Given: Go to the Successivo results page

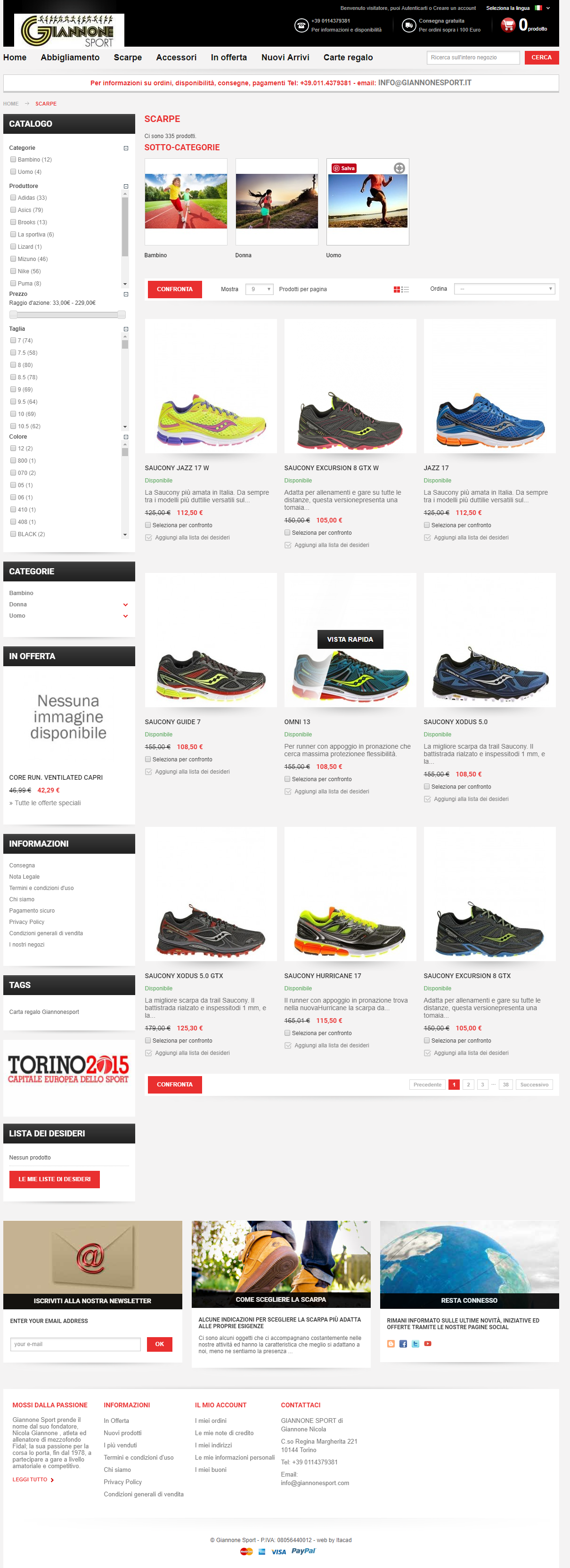Looking at the screenshot, I should point(534,1085).
